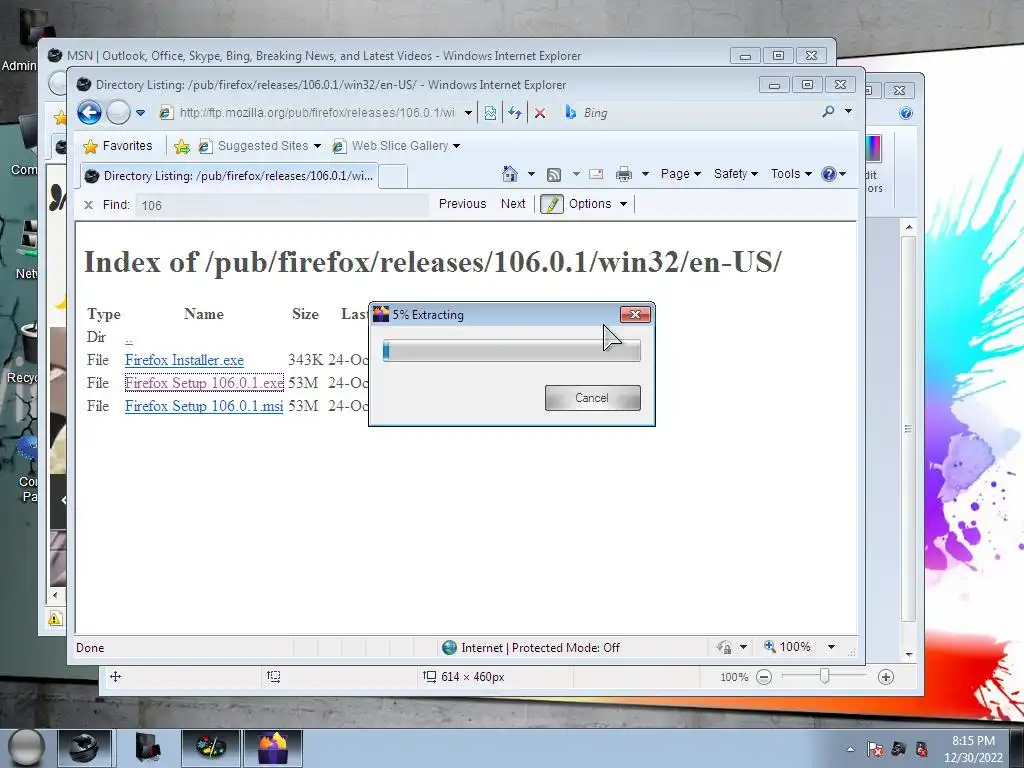This screenshot has width=1024, height=768.
Task: Click the IE Forward navigation button
Action: pyautogui.click(x=118, y=112)
